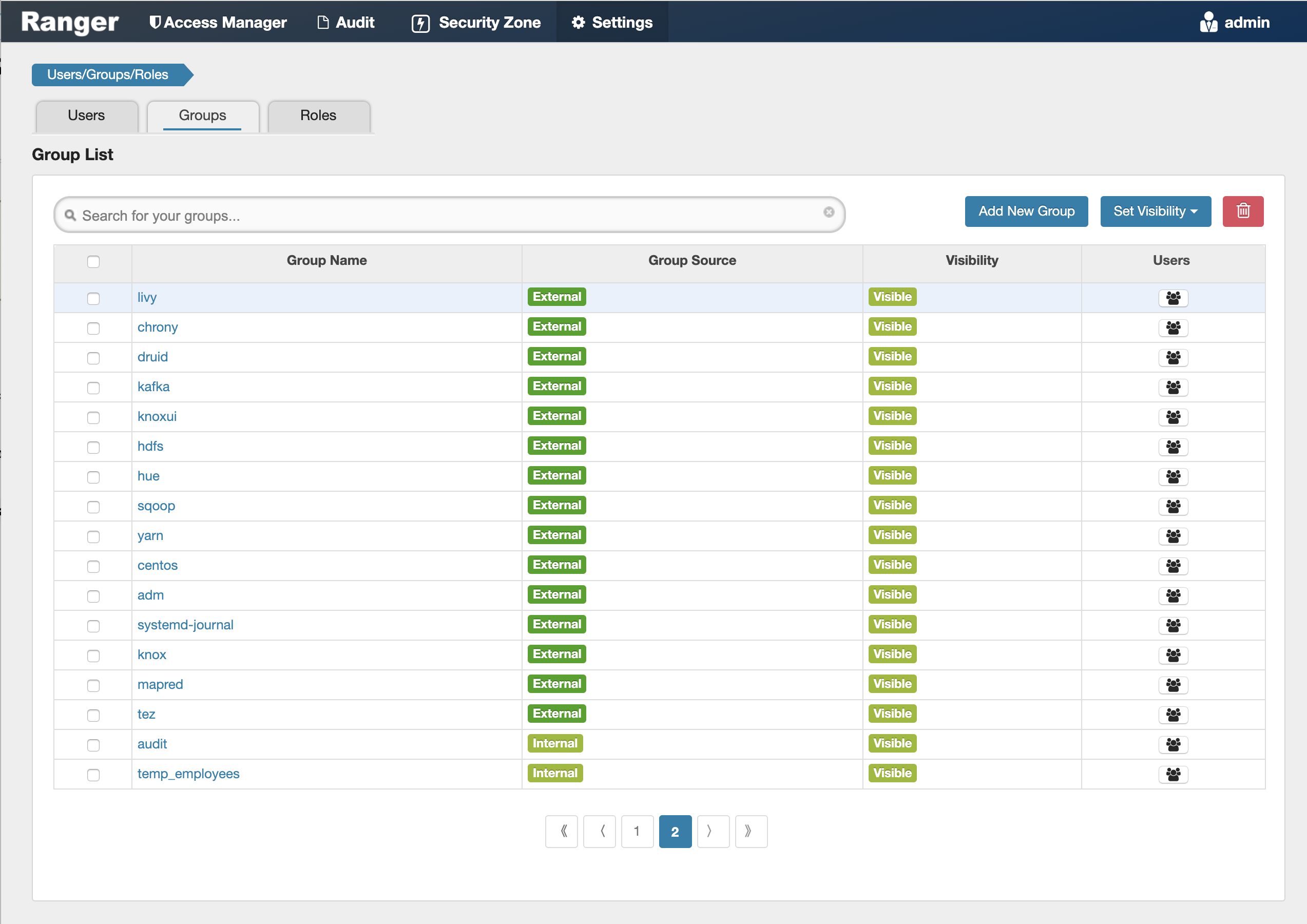Open users icon for temp_employees row
Viewport: 1307px width, 924px height.
click(x=1173, y=774)
